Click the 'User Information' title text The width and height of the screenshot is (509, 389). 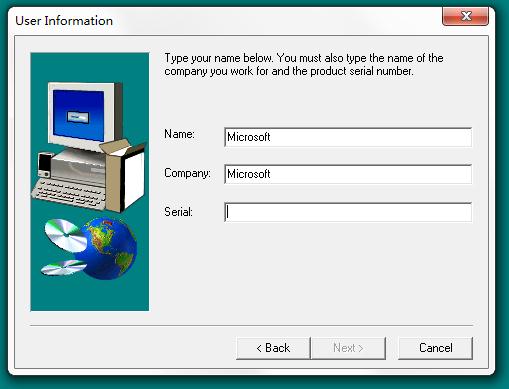(x=64, y=21)
